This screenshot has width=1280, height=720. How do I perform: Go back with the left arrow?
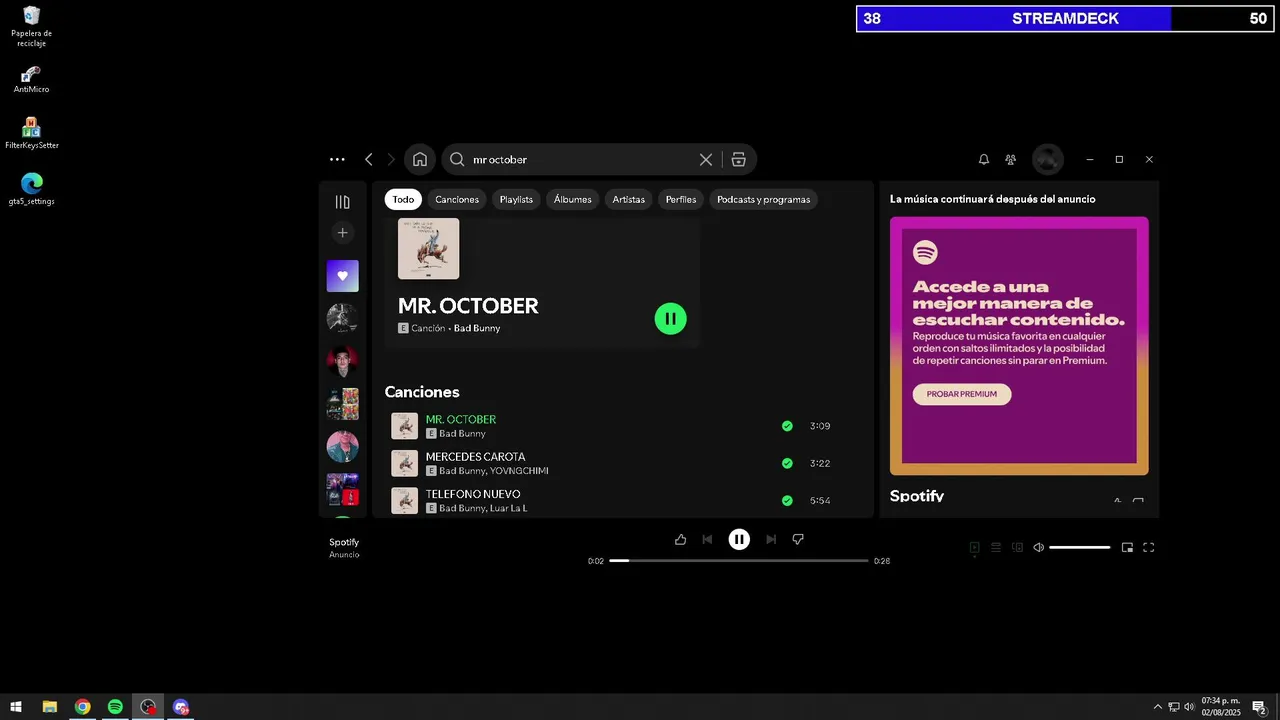(369, 159)
